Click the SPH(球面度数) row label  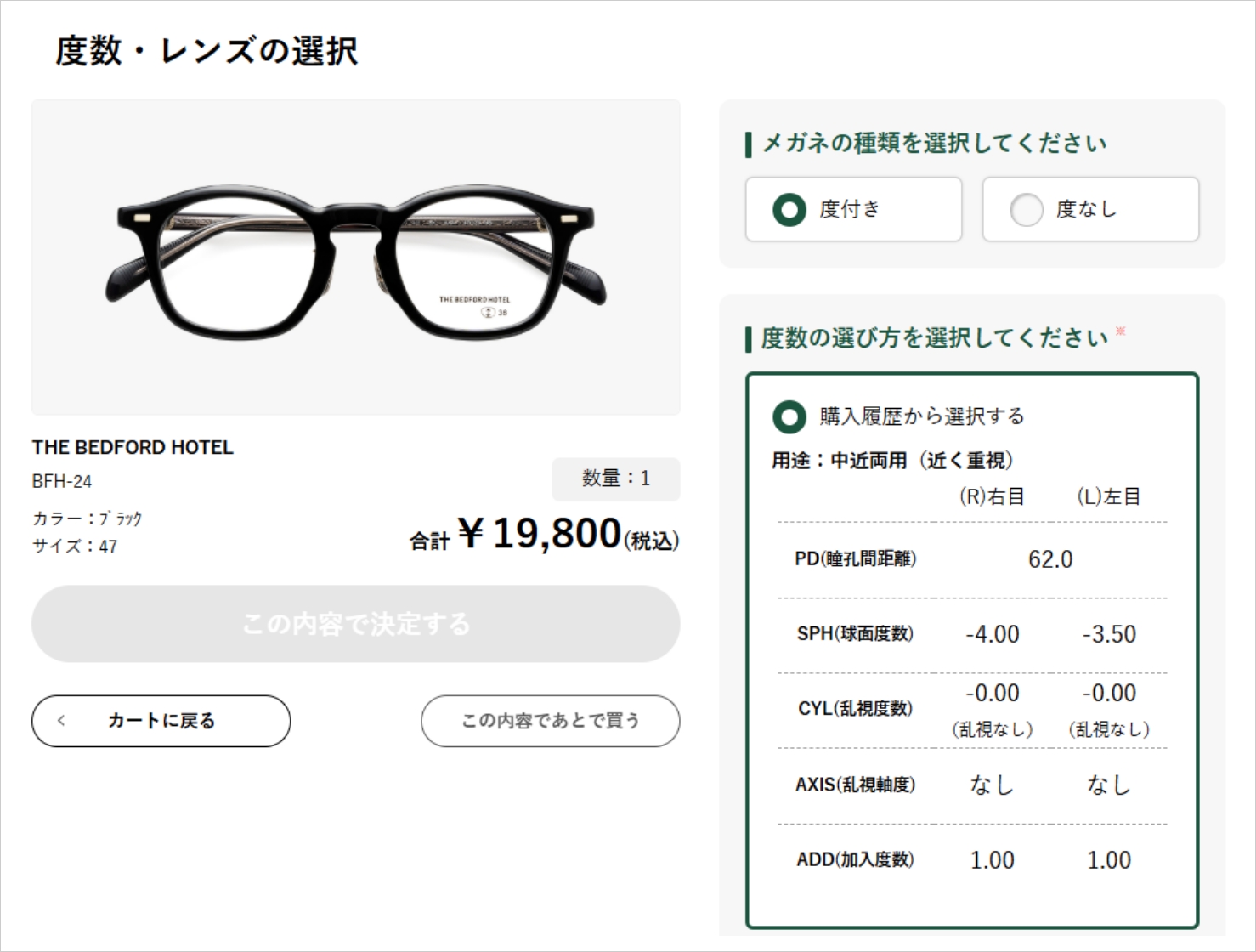(x=855, y=633)
